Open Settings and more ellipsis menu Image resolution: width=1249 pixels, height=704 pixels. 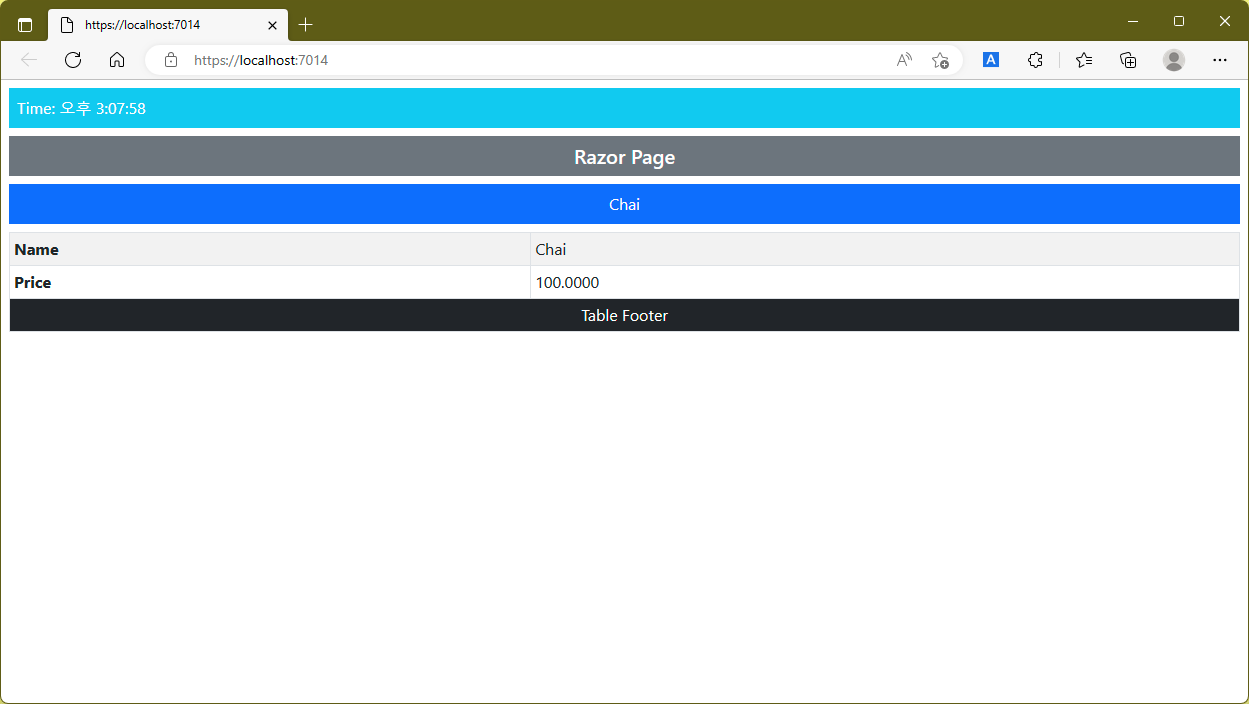coord(1220,60)
